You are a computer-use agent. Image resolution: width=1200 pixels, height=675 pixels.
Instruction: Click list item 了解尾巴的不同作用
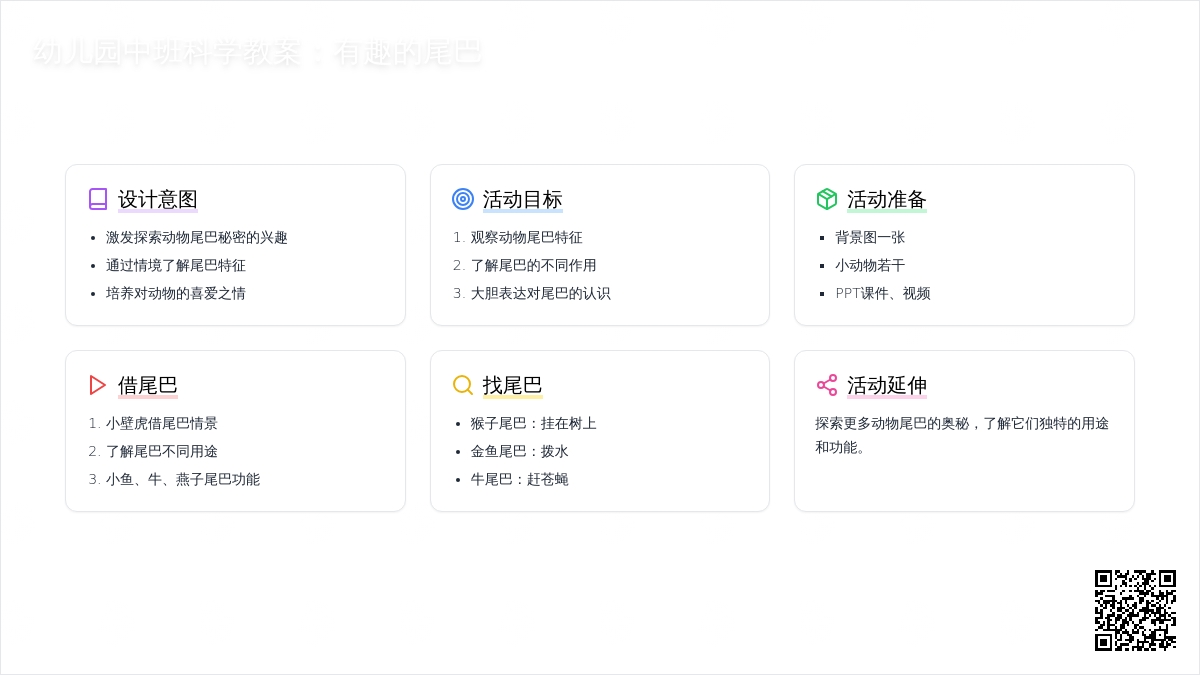click(x=533, y=265)
